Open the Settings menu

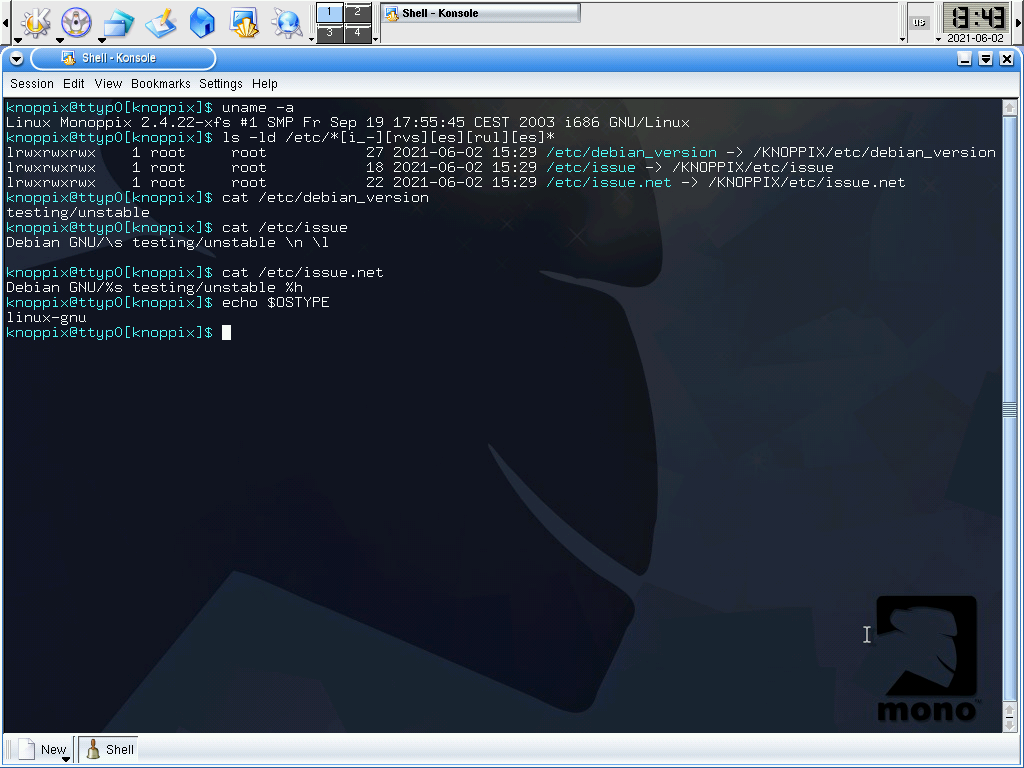pos(221,84)
